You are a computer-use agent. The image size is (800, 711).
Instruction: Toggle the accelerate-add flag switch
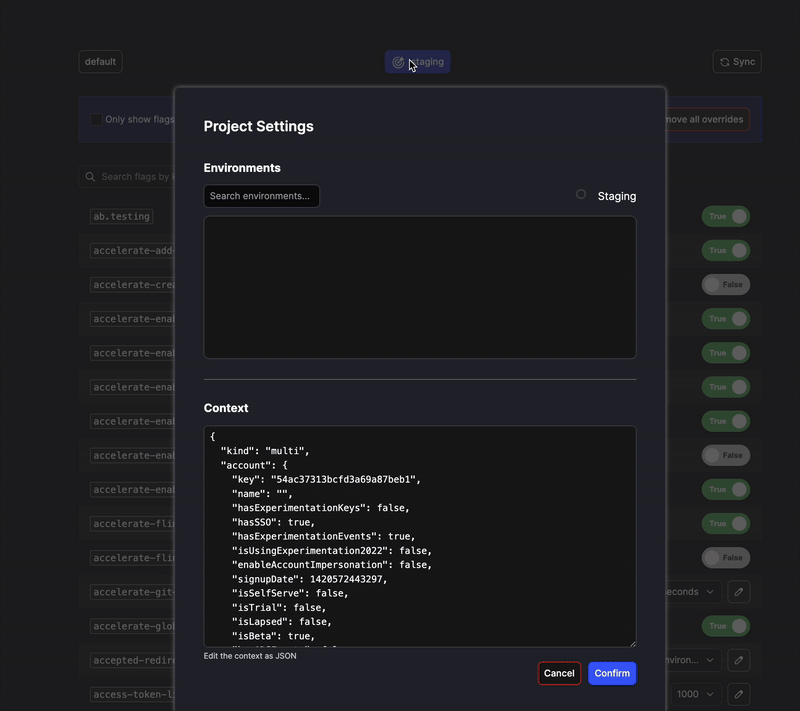(726, 250)
